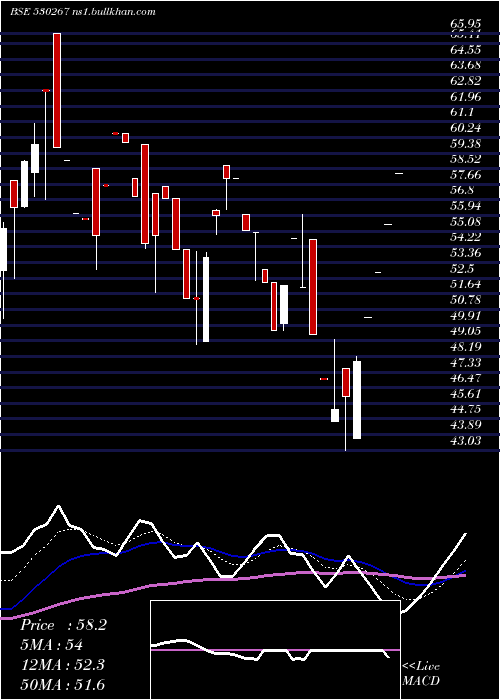Click the tallest red candlestick reaching 65.95

57,90
